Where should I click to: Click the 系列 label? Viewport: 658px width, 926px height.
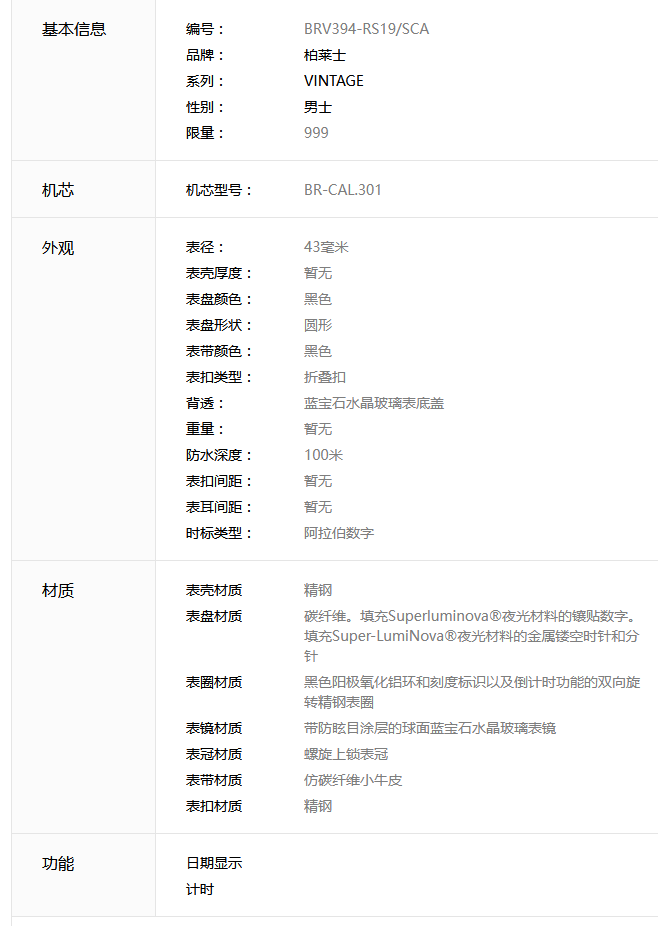(x=205, y=81)
